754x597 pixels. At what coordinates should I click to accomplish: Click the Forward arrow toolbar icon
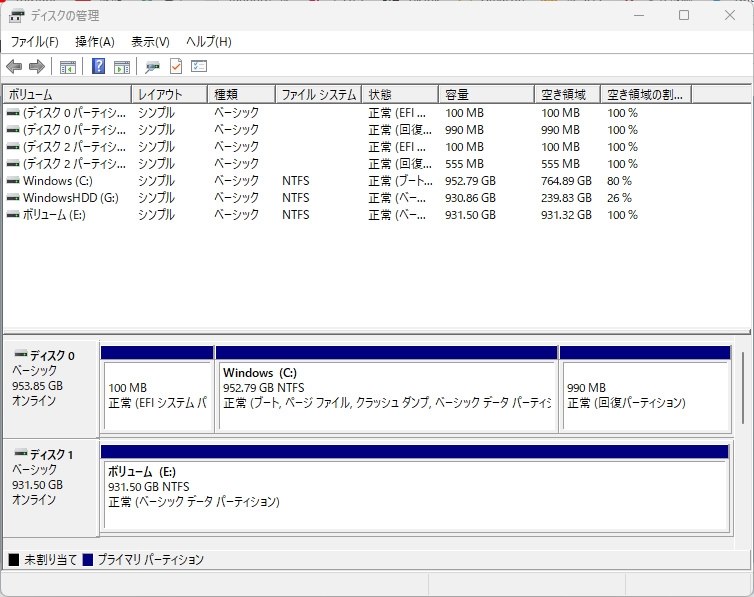(x=37, y=66)
